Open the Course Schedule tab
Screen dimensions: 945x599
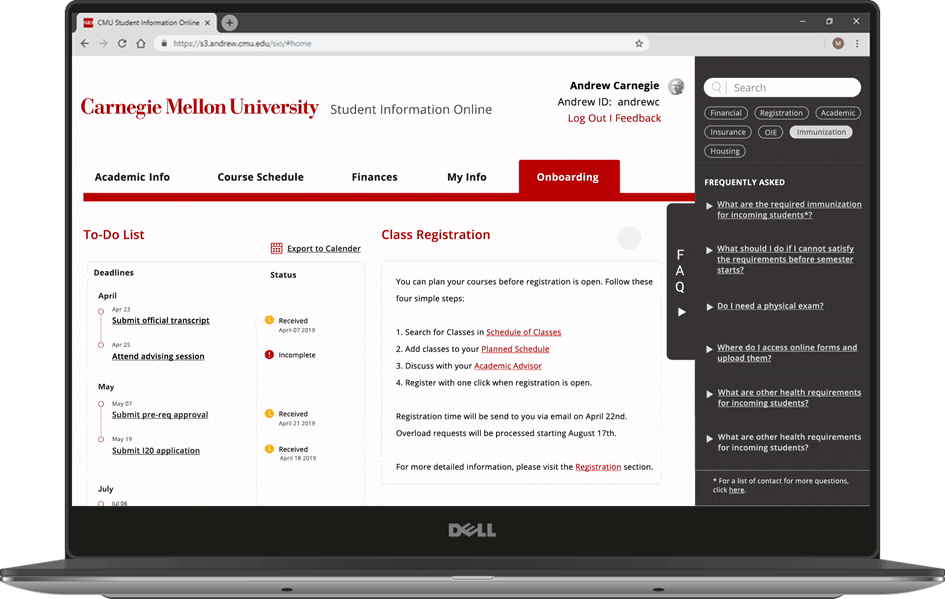point(260,177)
